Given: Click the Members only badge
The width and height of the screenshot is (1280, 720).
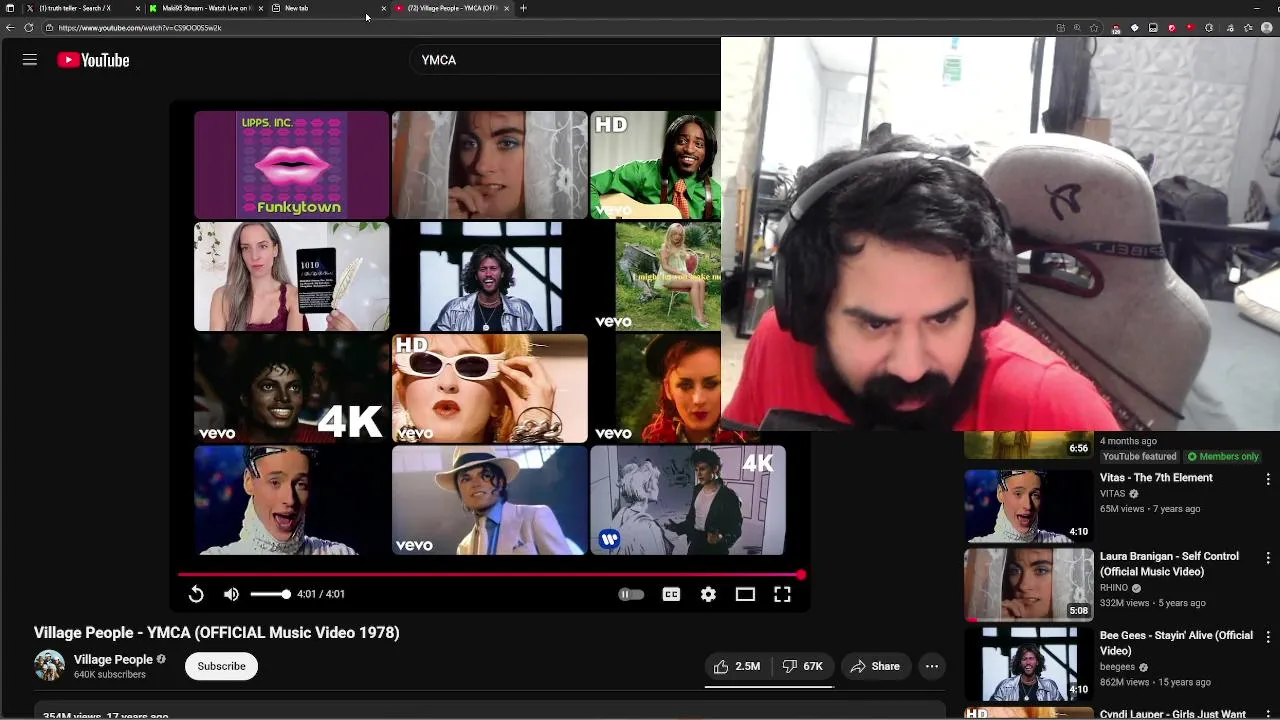Looking at the screenshot, I should pyautogui.click(x=1222, y=457).
